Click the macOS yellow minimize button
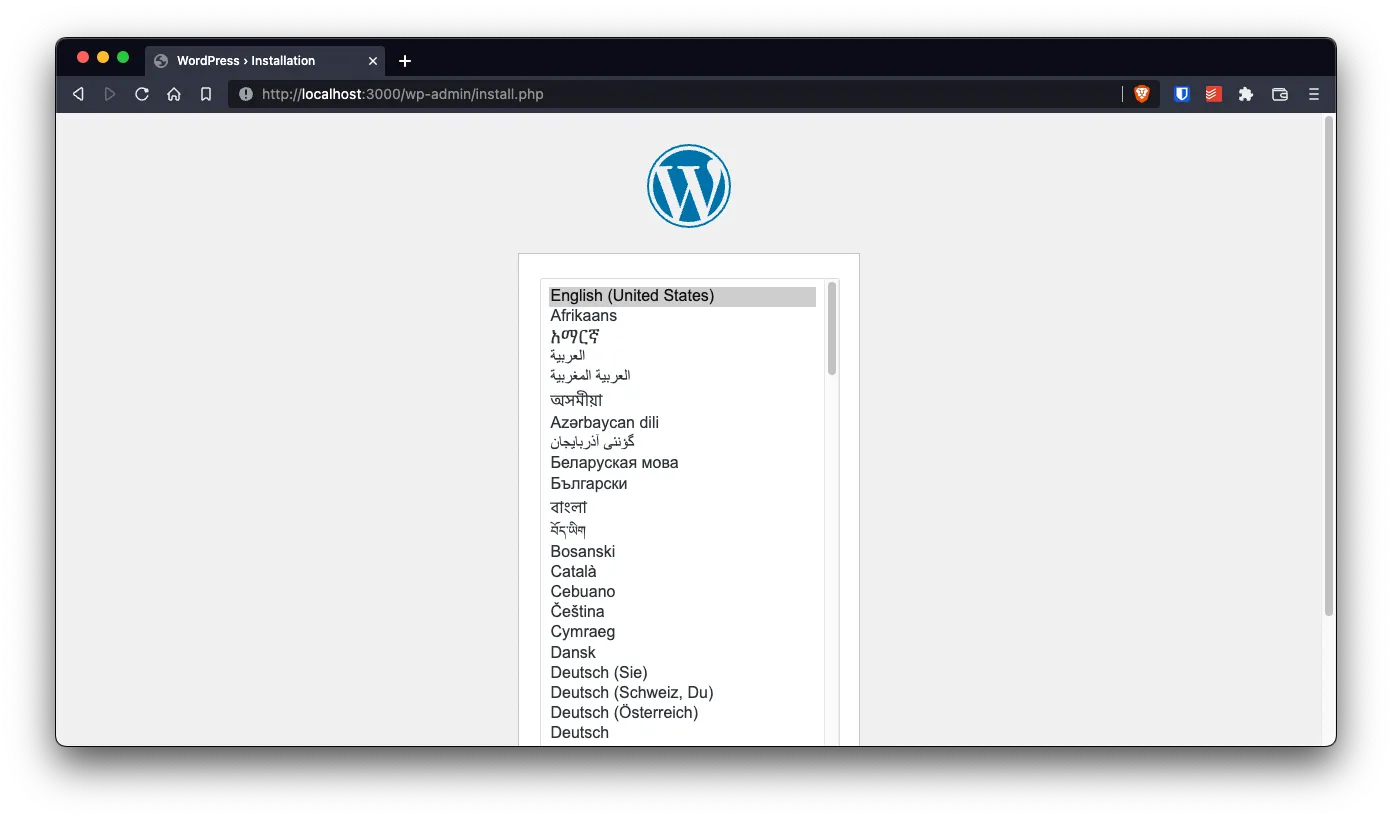The image size is (1392, 820). point(103,57)
